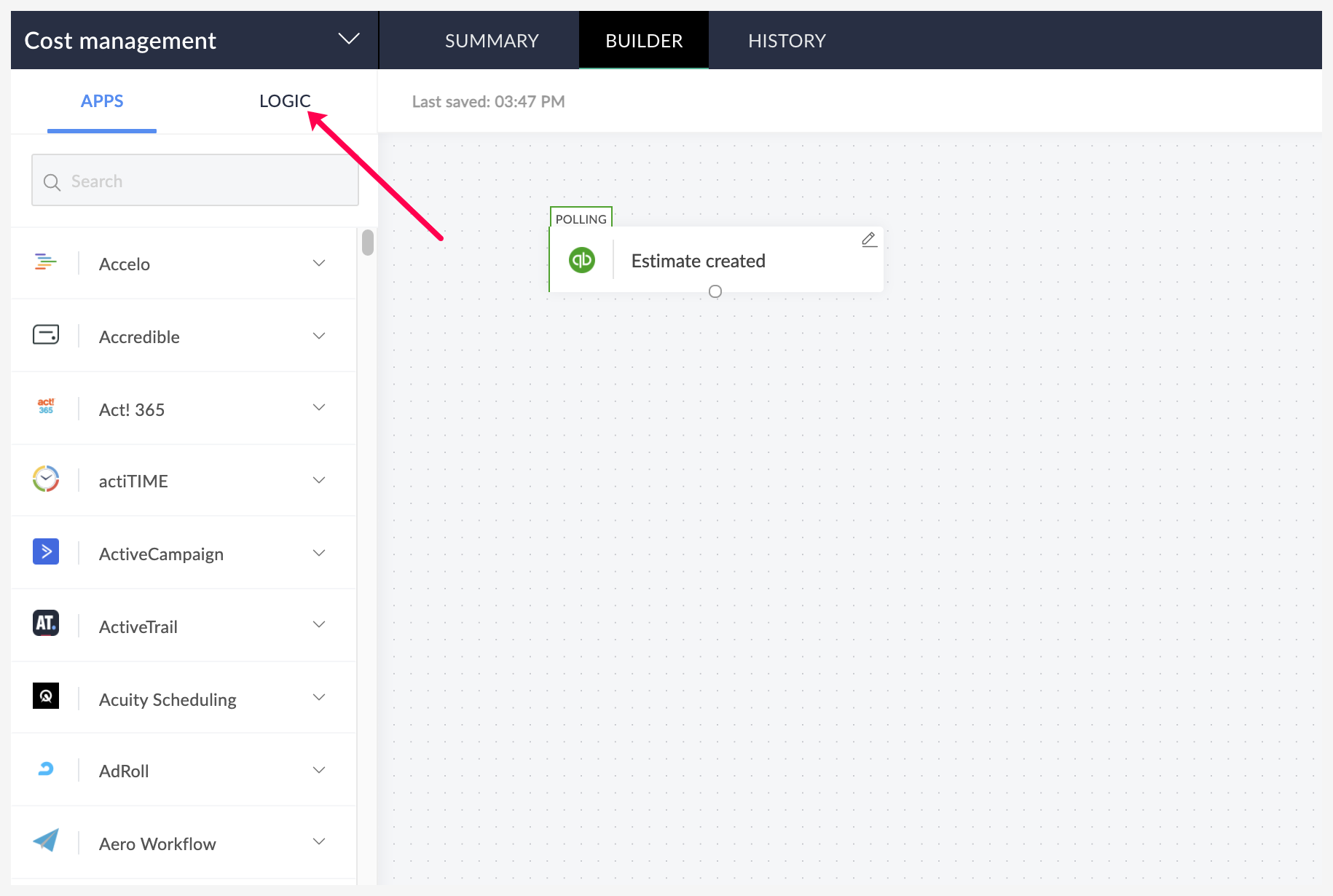Click the QuickBooks icon on Estimate created

coord(582,260)
